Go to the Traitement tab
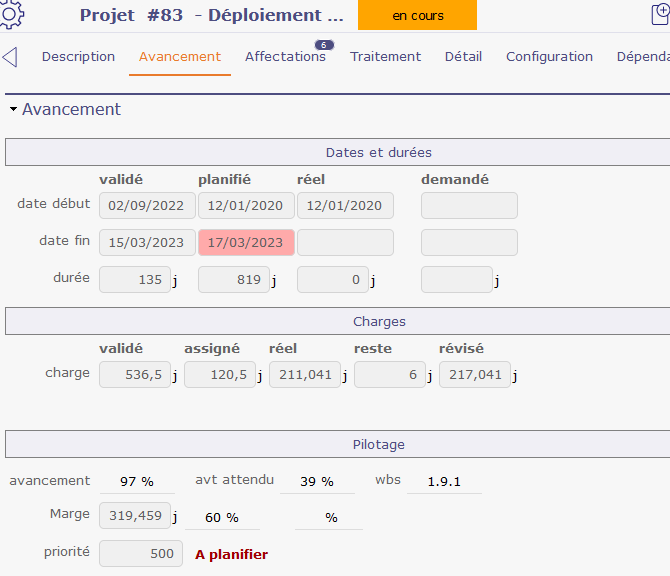 (x=385, y=57)
